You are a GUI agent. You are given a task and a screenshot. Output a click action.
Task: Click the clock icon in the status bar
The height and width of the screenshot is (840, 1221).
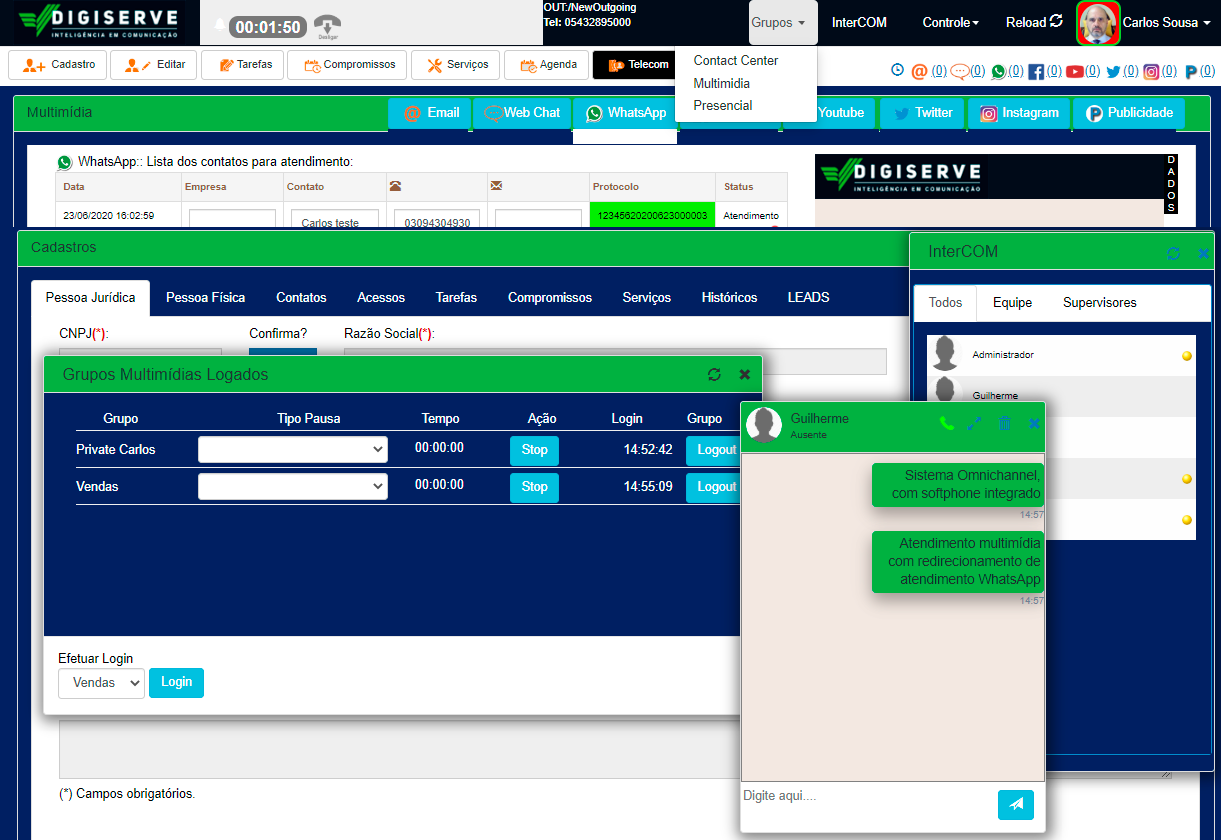pos(897,71)
